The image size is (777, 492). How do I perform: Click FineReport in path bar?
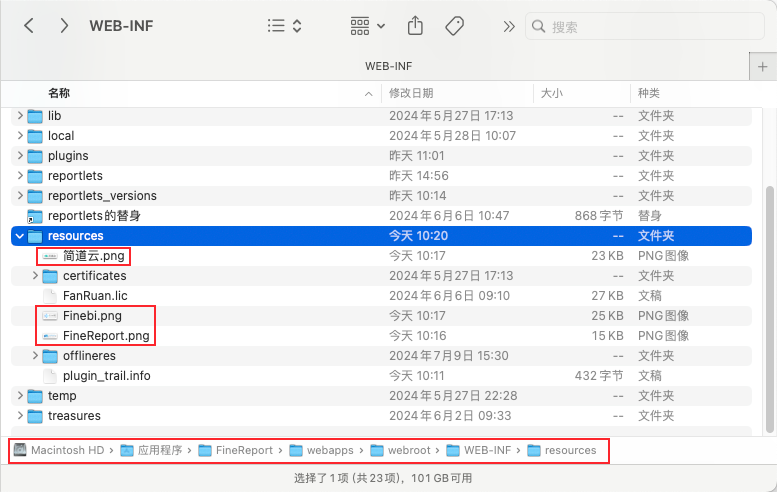235,450
